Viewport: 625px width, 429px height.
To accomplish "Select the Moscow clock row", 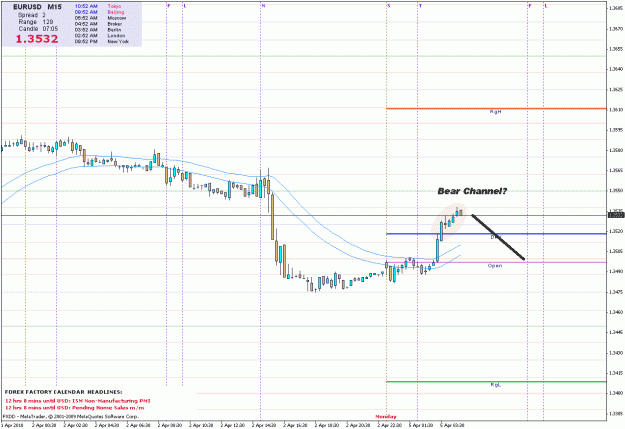I will [100, 18].
